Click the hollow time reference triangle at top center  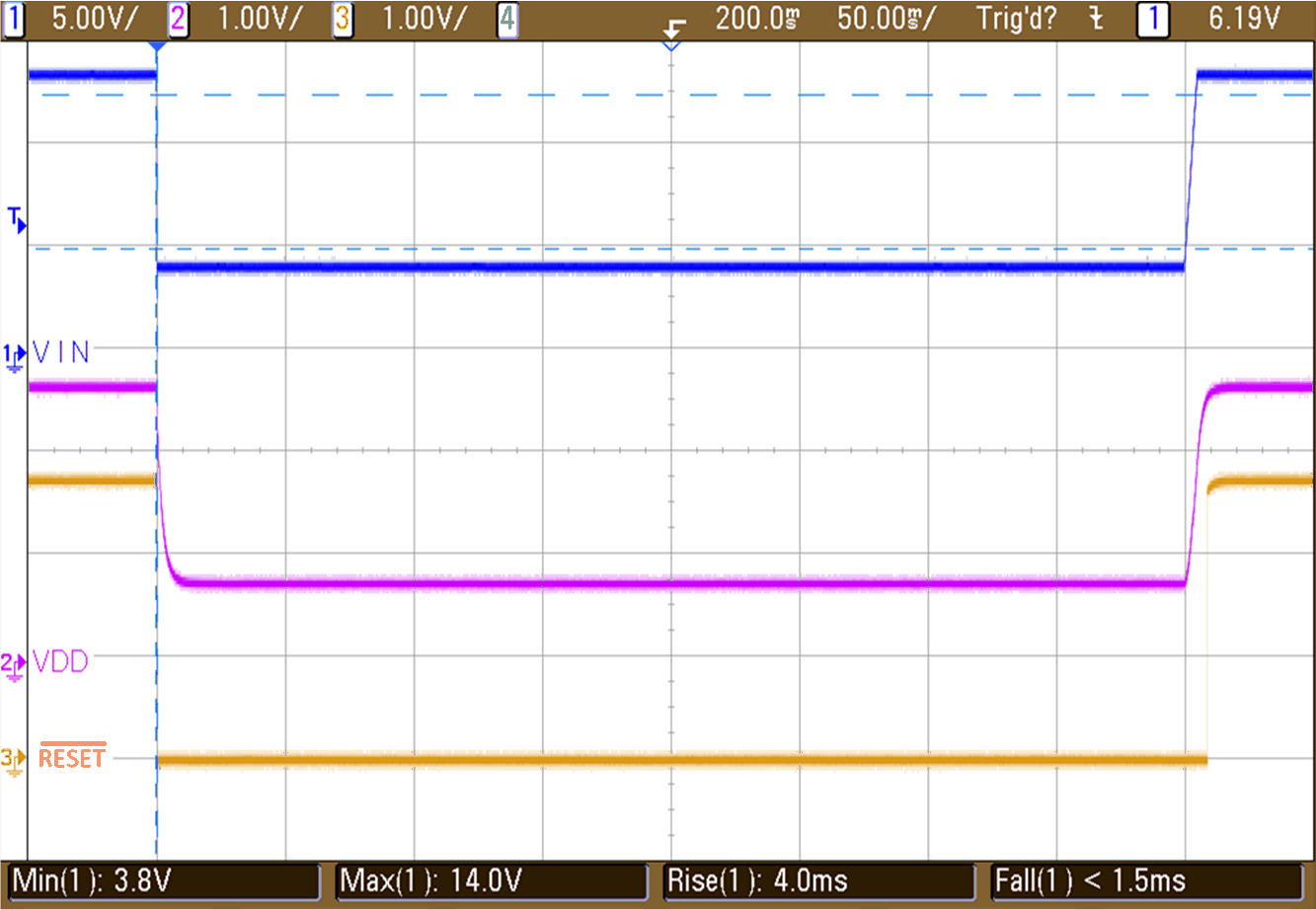(x=671, y=45)
